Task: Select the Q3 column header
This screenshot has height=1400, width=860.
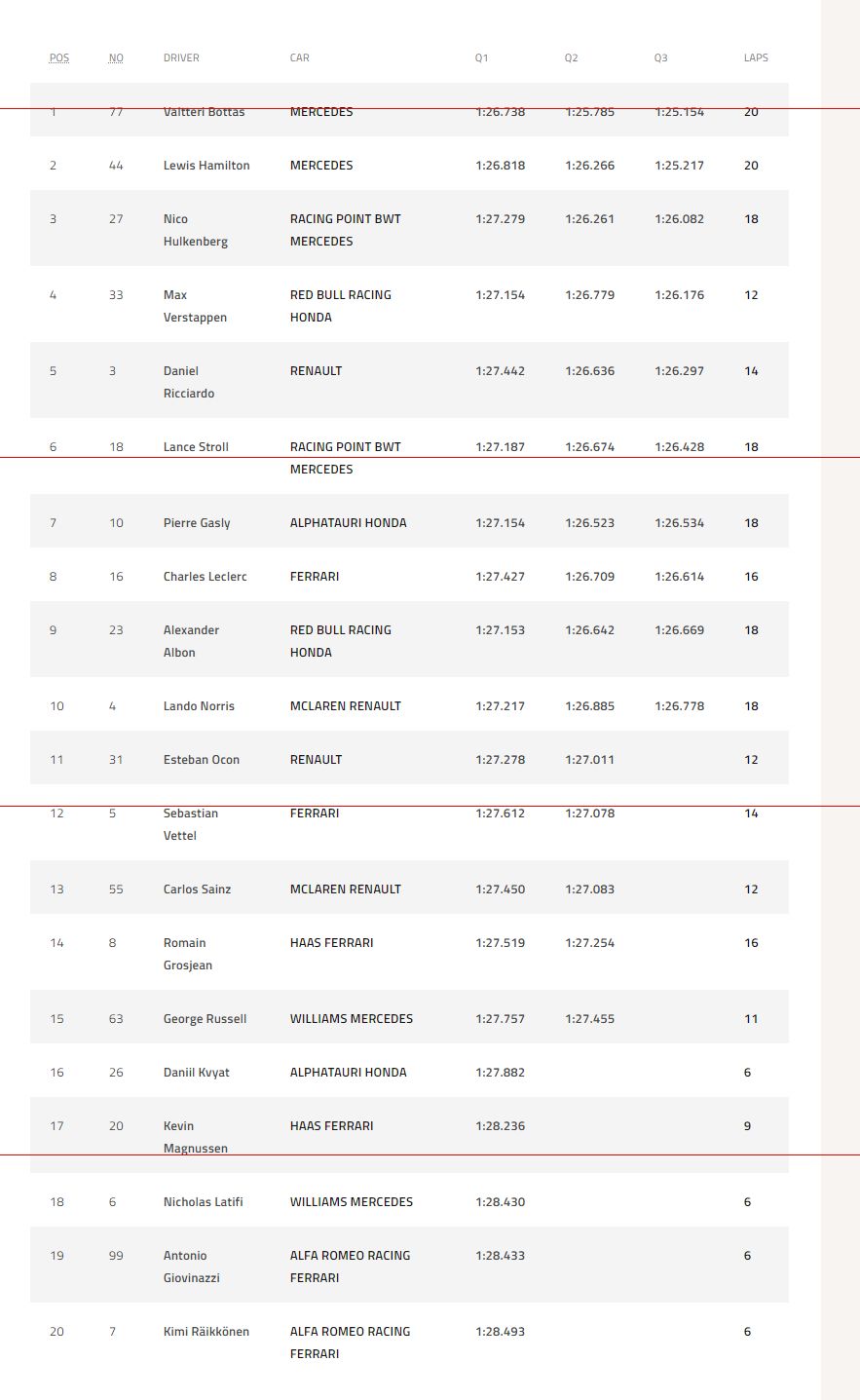Action: [x=661, y=58]
